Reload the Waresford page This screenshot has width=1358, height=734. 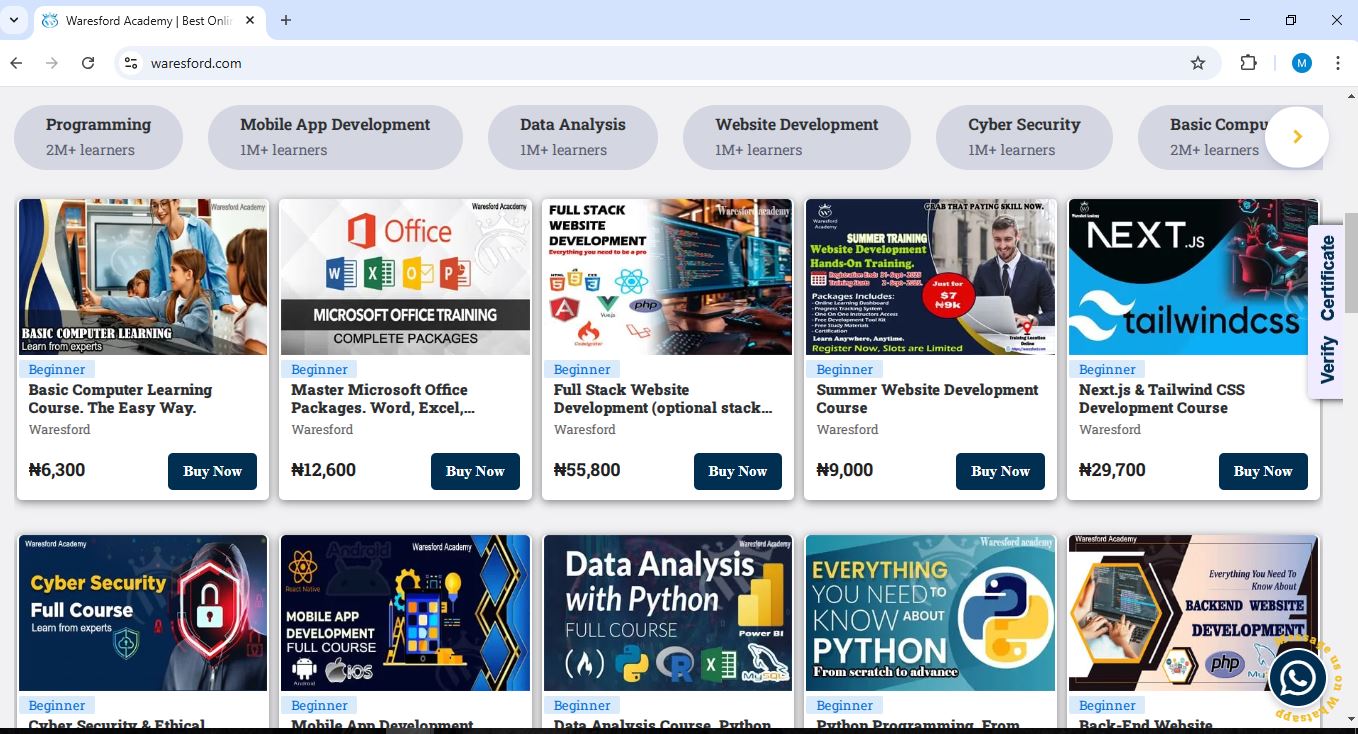pos(88,63)
